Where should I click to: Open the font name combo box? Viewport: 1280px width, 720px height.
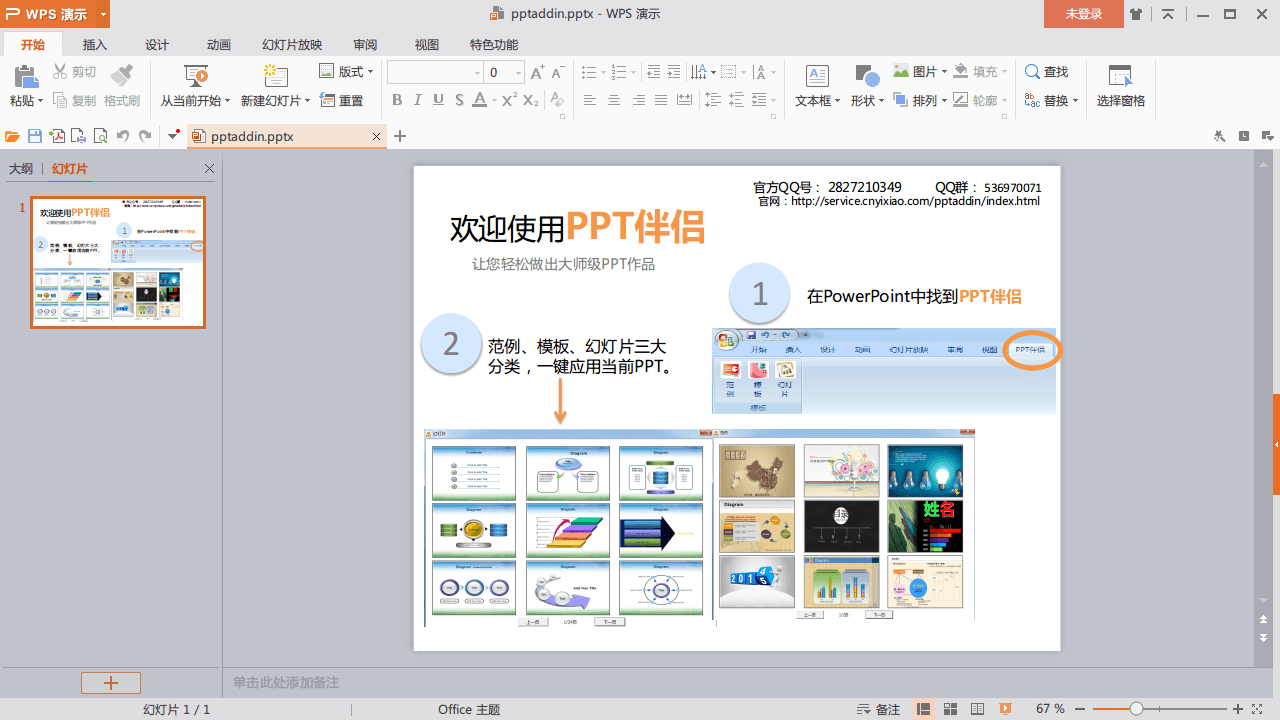[435, 73]
